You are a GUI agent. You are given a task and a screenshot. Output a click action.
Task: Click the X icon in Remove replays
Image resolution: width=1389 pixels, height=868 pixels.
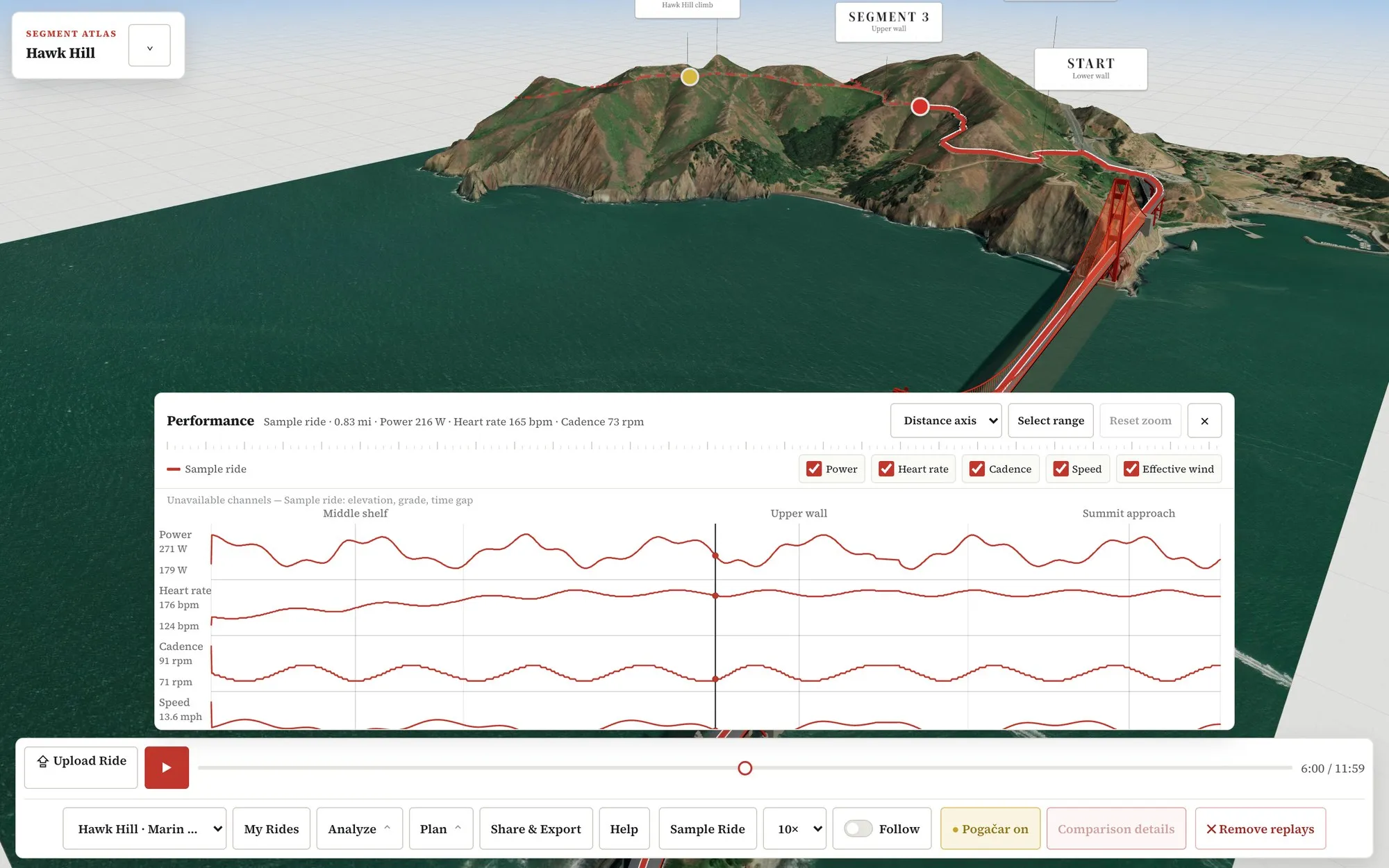coord(1211,829)
